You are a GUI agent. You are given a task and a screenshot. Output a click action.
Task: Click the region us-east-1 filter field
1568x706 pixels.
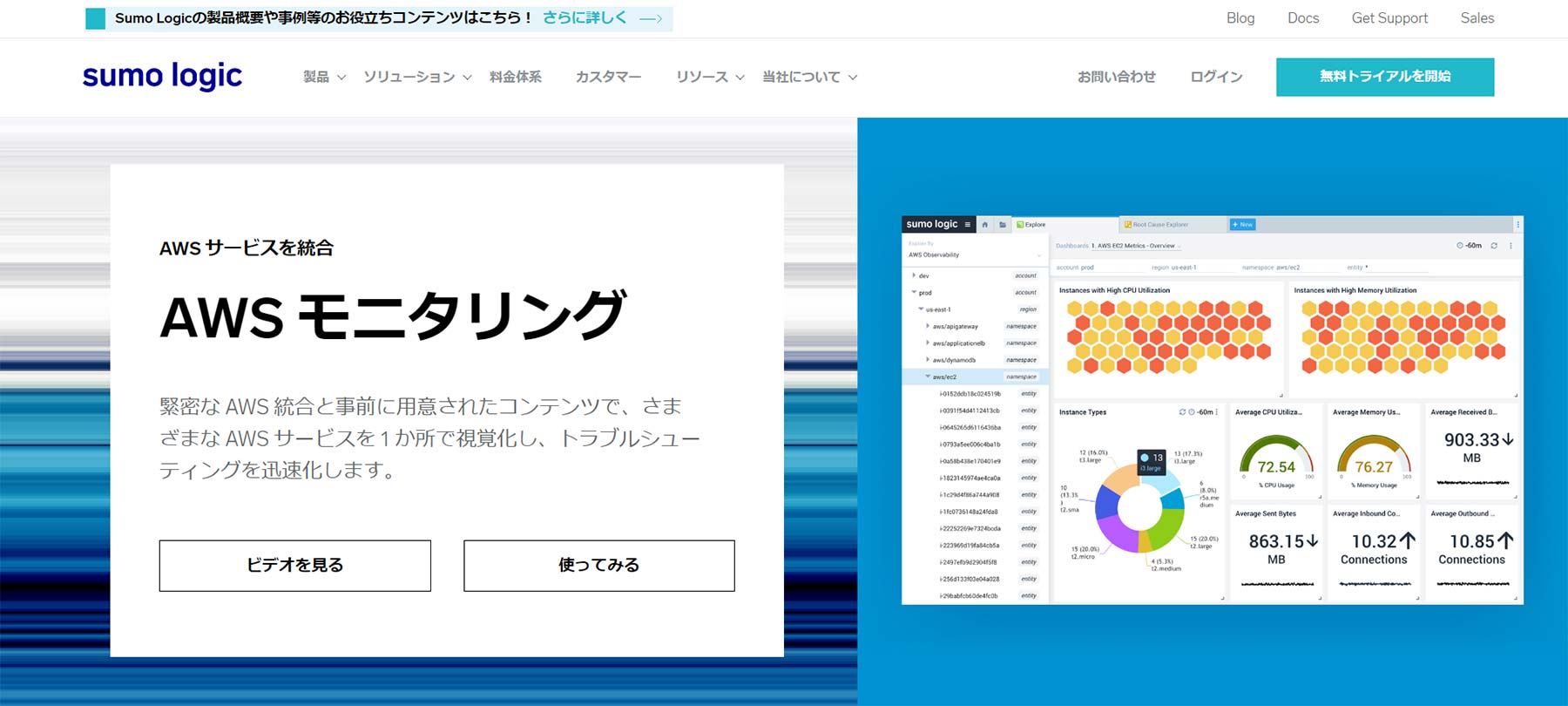pos(1192,268)
